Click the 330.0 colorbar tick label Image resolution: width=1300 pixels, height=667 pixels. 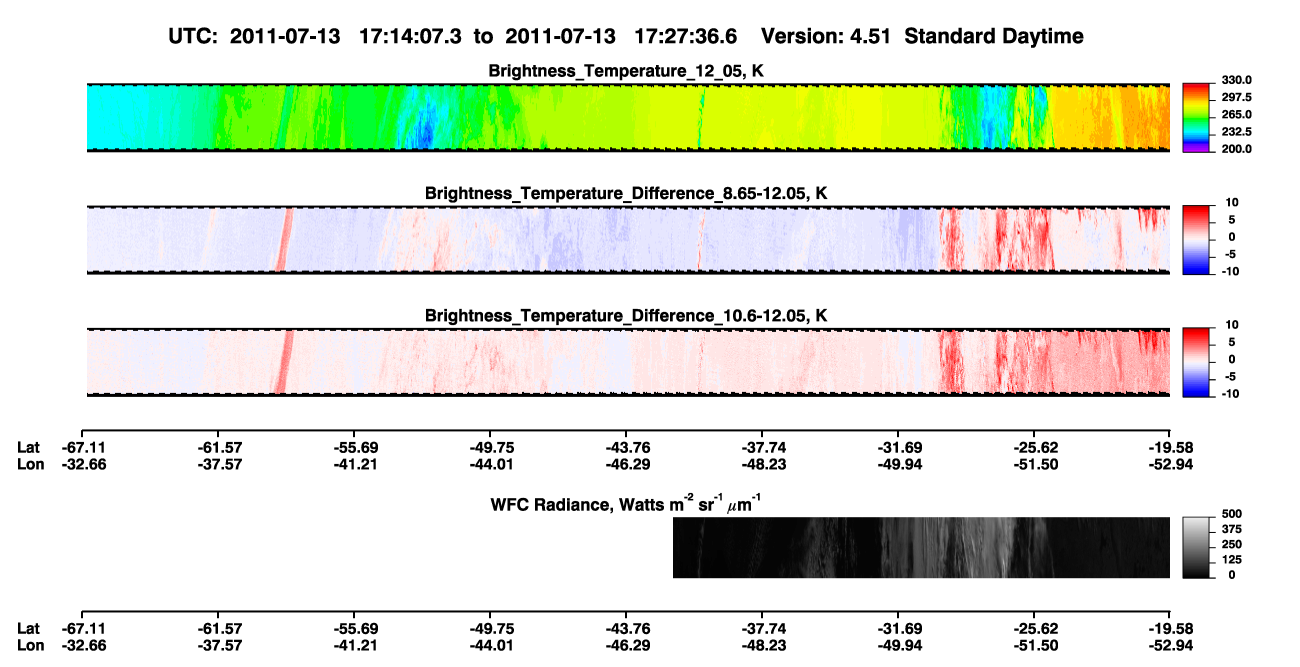coord(1236,80)
